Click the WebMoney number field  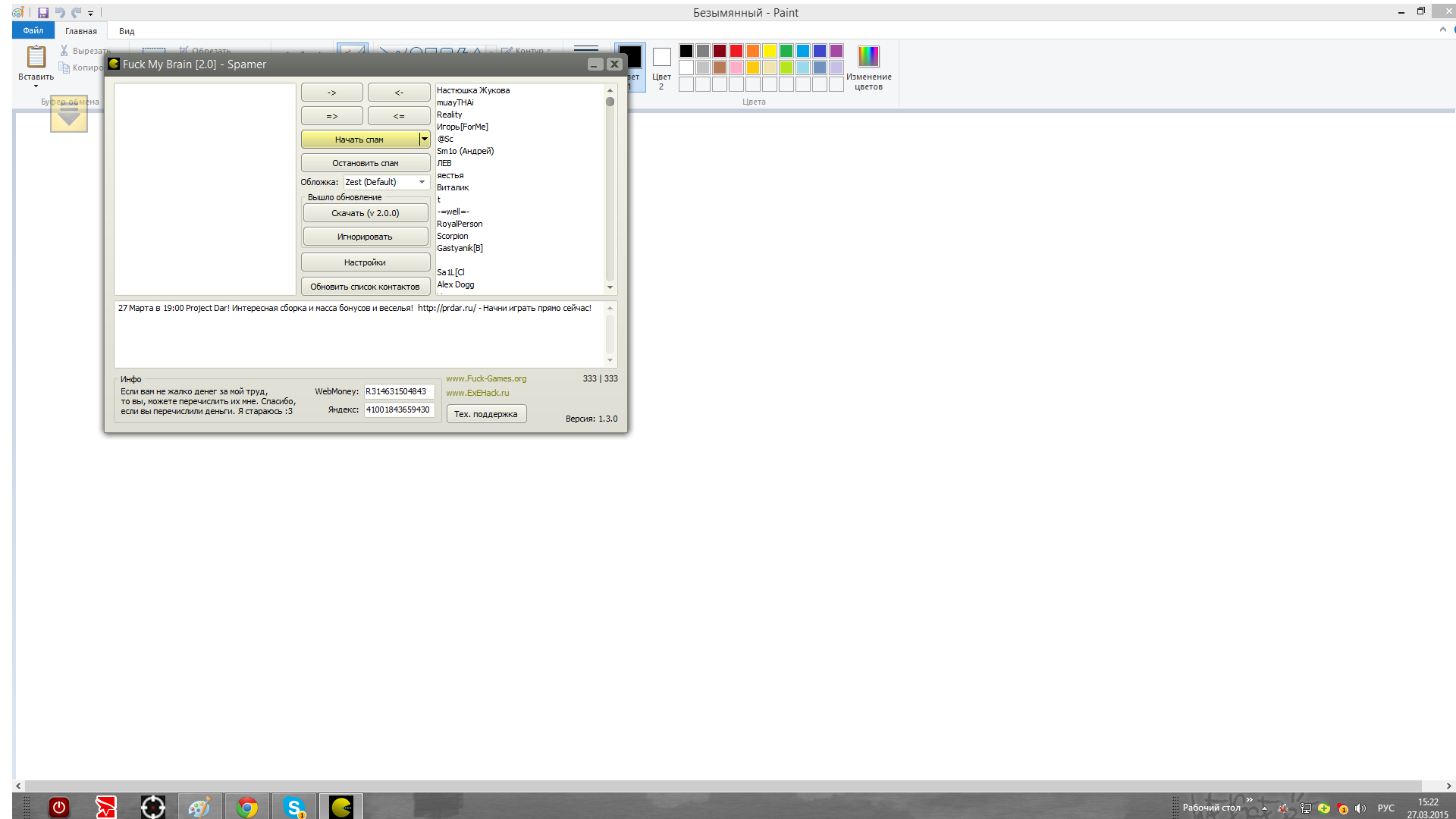click(399, 391)
